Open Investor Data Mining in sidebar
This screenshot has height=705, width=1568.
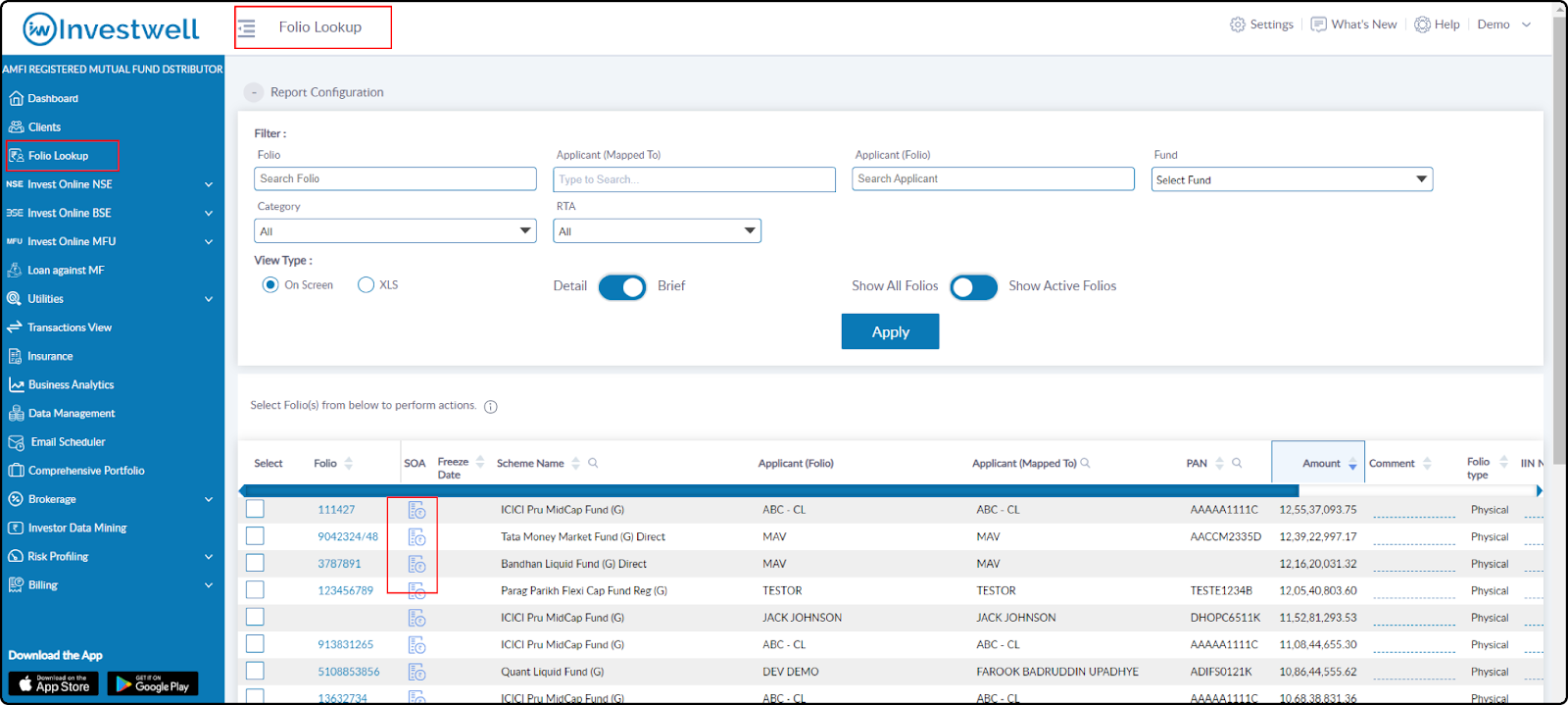(77, 528)
